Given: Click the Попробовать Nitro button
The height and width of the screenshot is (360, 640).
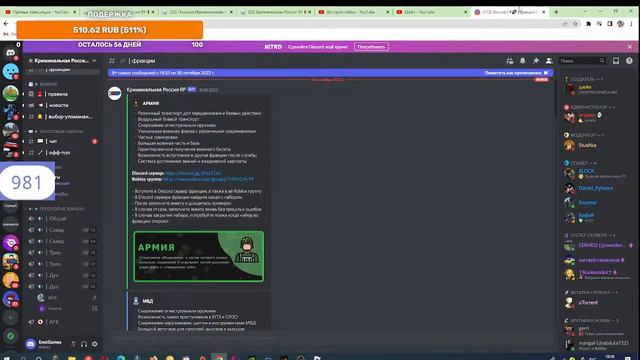Looking at the screenshot, I should tap(371, 47).
